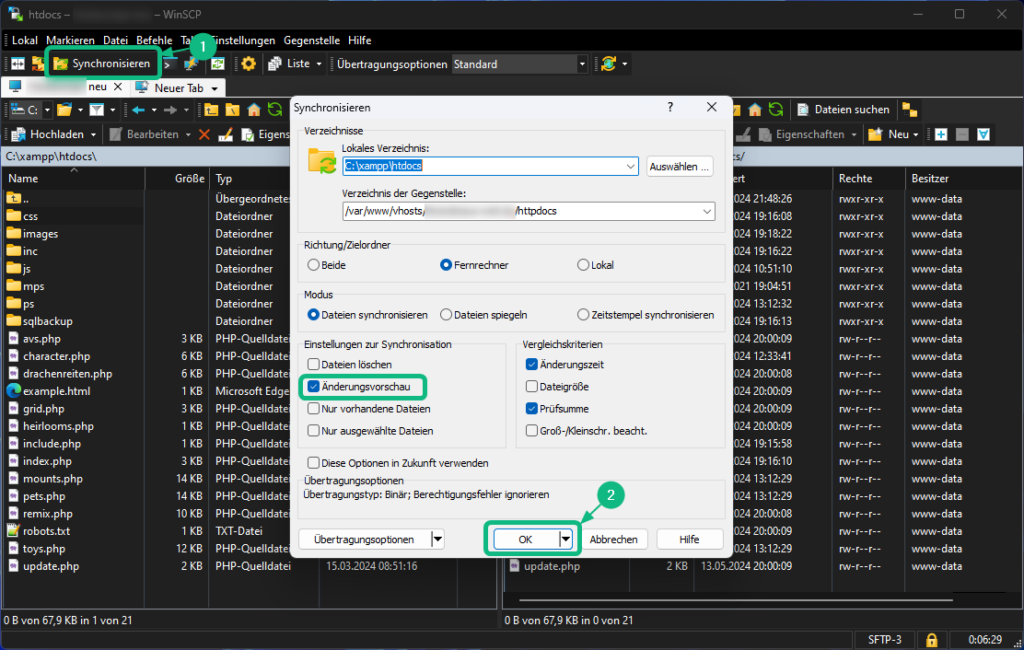Click the local open directory folder icon

point(64,110)
